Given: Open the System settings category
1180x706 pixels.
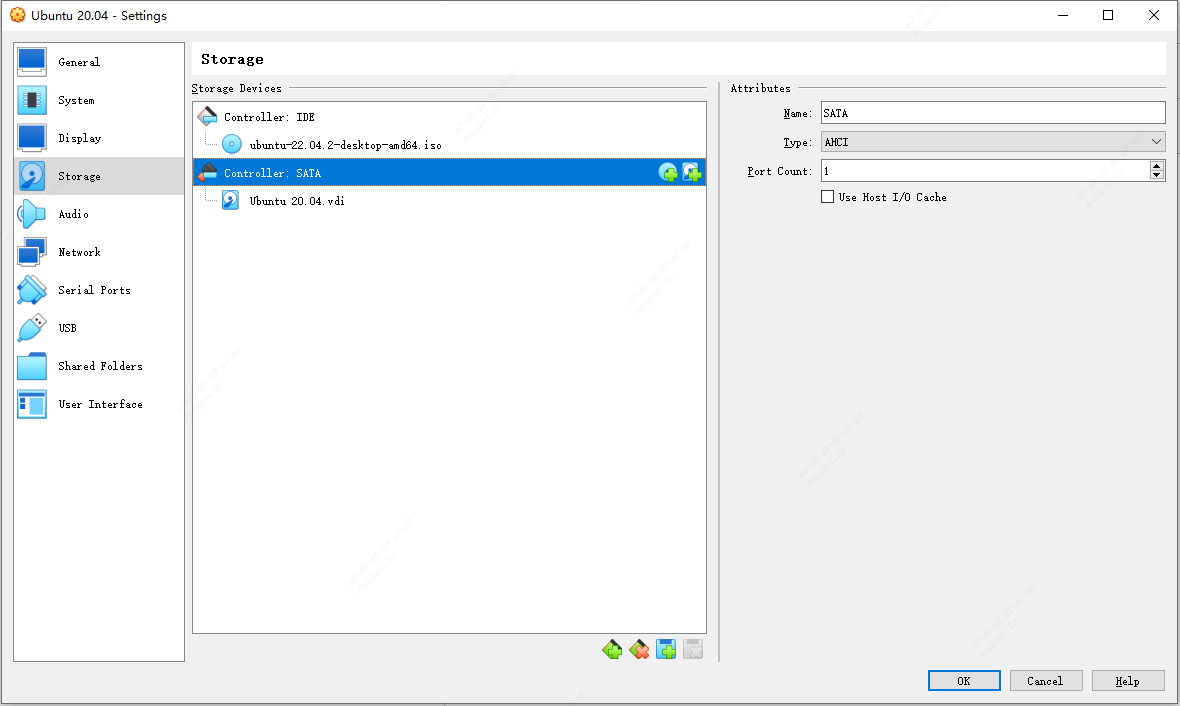Looking at the screenshot, I should [x=99, y=100].
